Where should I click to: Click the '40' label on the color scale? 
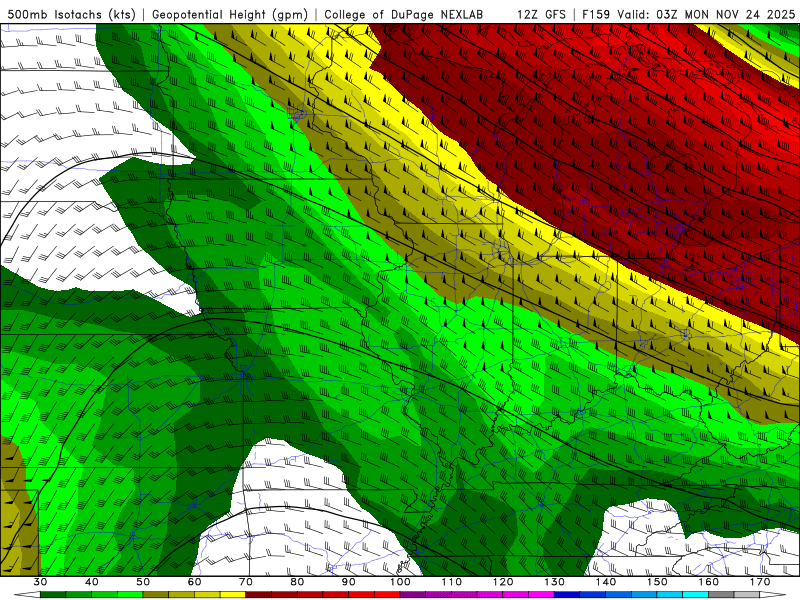(x=92, y=582)
